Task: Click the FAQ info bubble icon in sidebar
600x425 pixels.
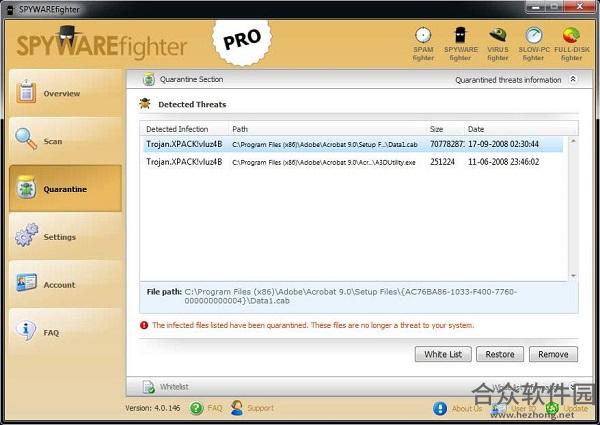Action: pyautogui.click(x=26, y=331)
